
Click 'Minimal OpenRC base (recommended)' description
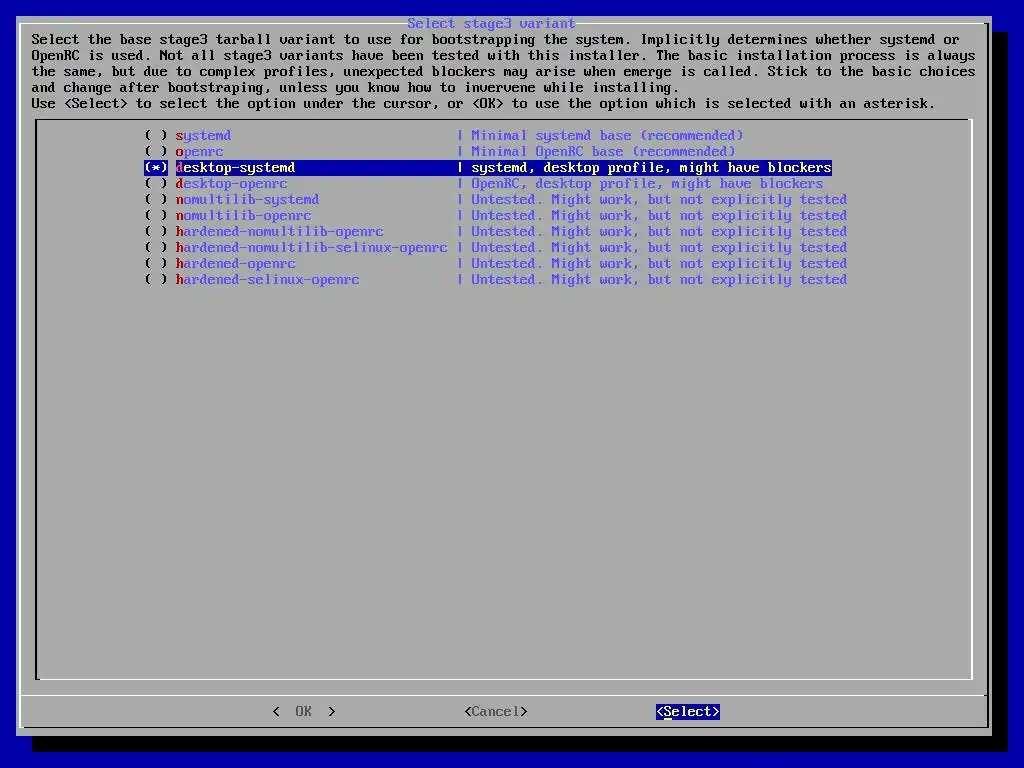(603, 152)
